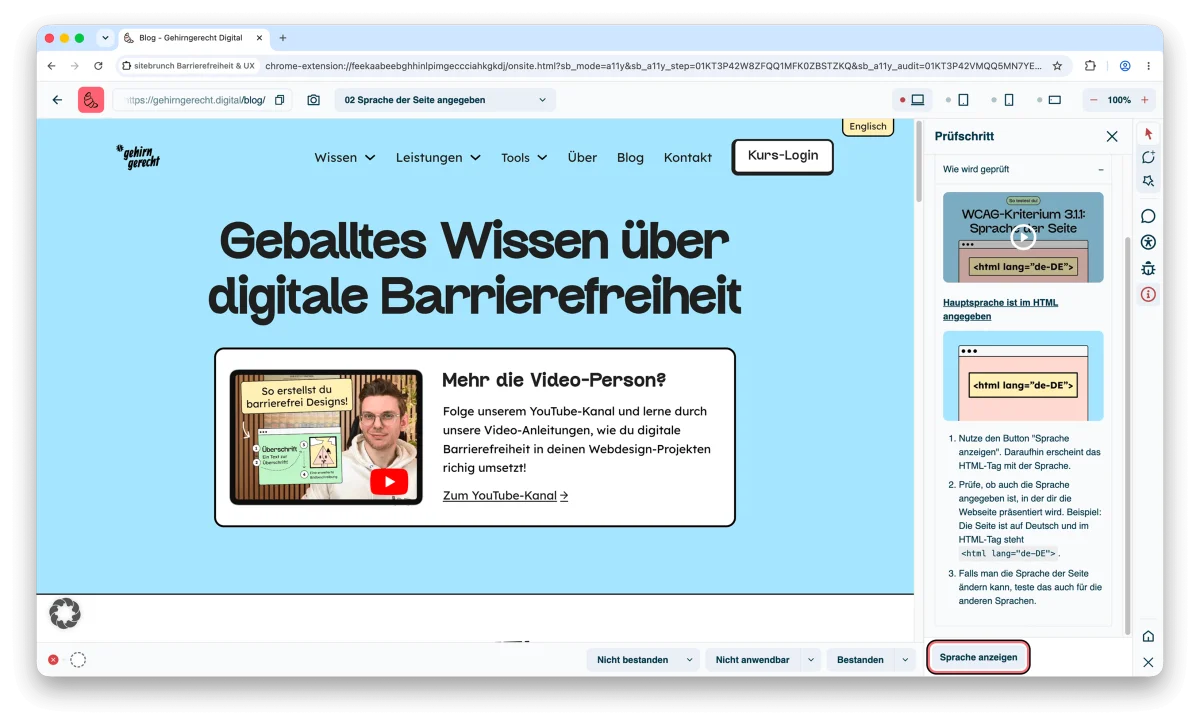Click the cookie settings round badge icon
The height and width of the screenshot is (725, 1200).
[x=65, y=613]
